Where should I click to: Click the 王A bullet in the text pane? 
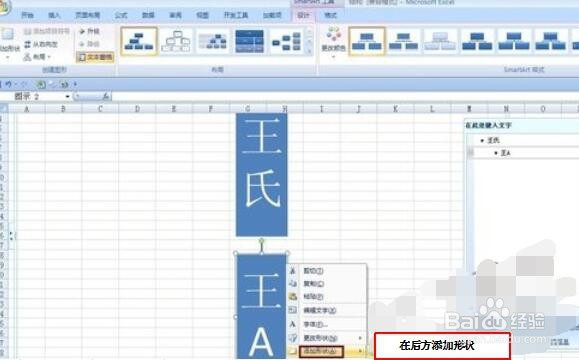[x=505, y=152]
